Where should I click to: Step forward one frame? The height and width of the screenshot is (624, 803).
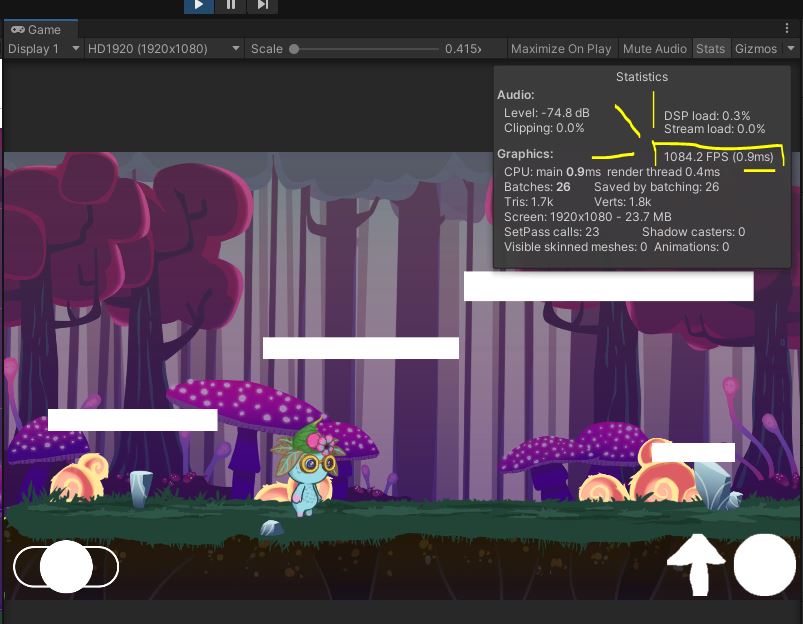(262, 6)
